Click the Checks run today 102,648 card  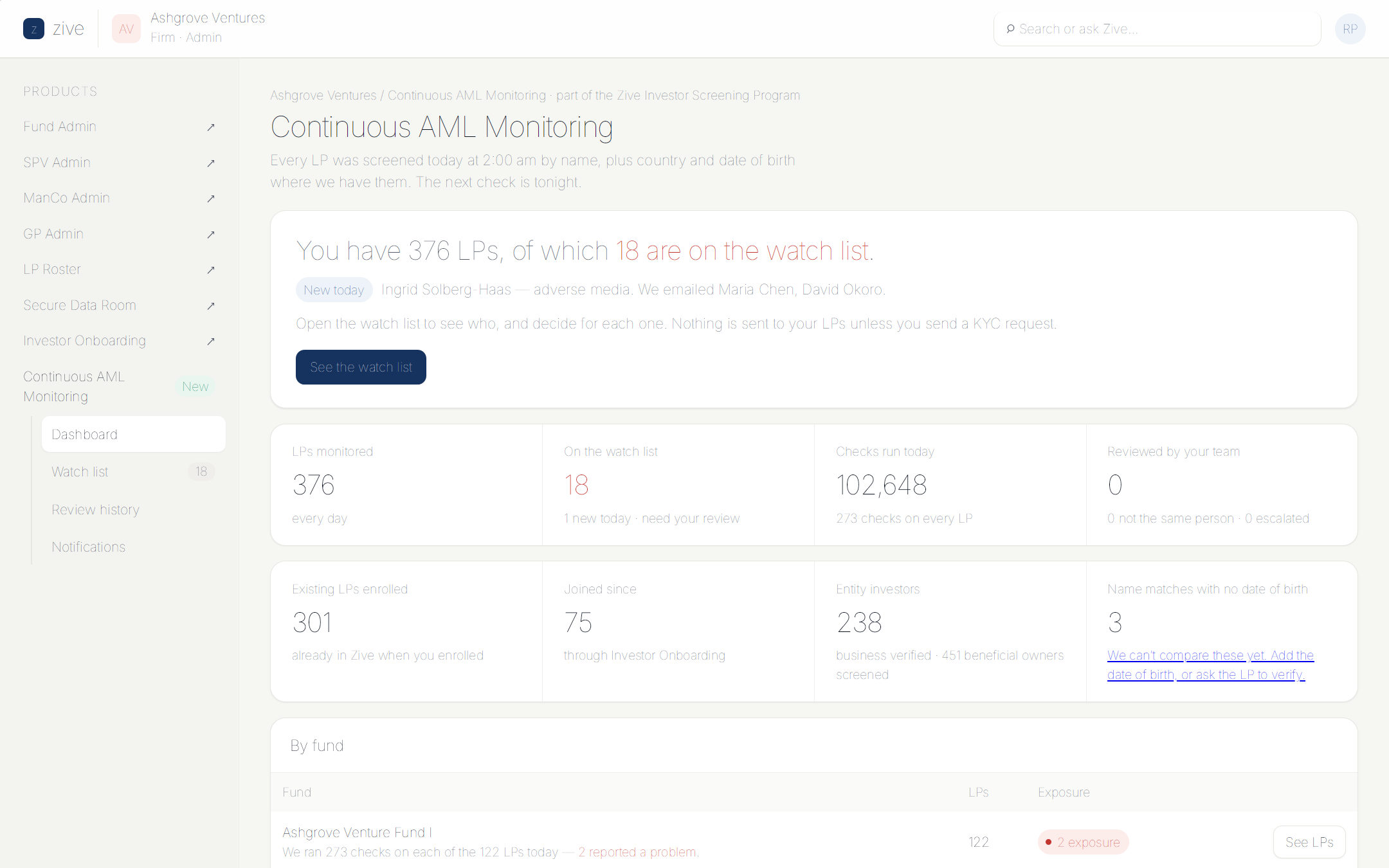[950, 485]
